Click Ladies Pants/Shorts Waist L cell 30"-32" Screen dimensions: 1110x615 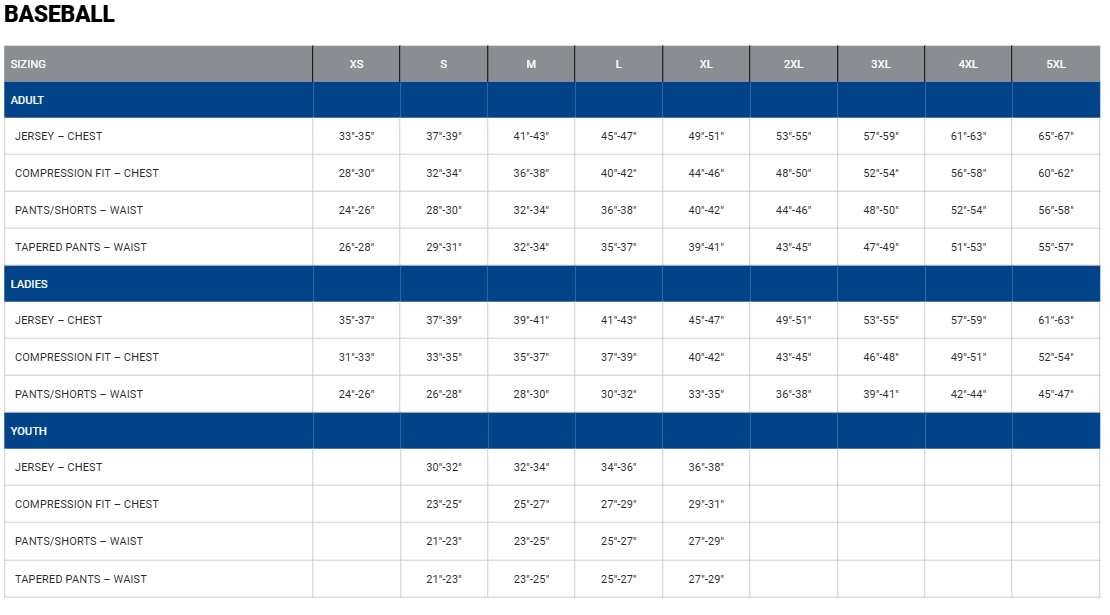click(x=618, y=394)
